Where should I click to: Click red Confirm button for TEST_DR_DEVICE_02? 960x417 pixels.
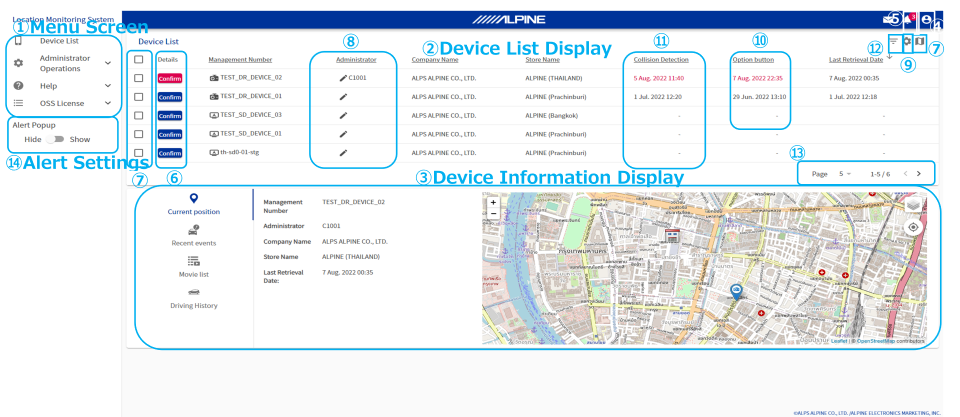pos(170,78)
